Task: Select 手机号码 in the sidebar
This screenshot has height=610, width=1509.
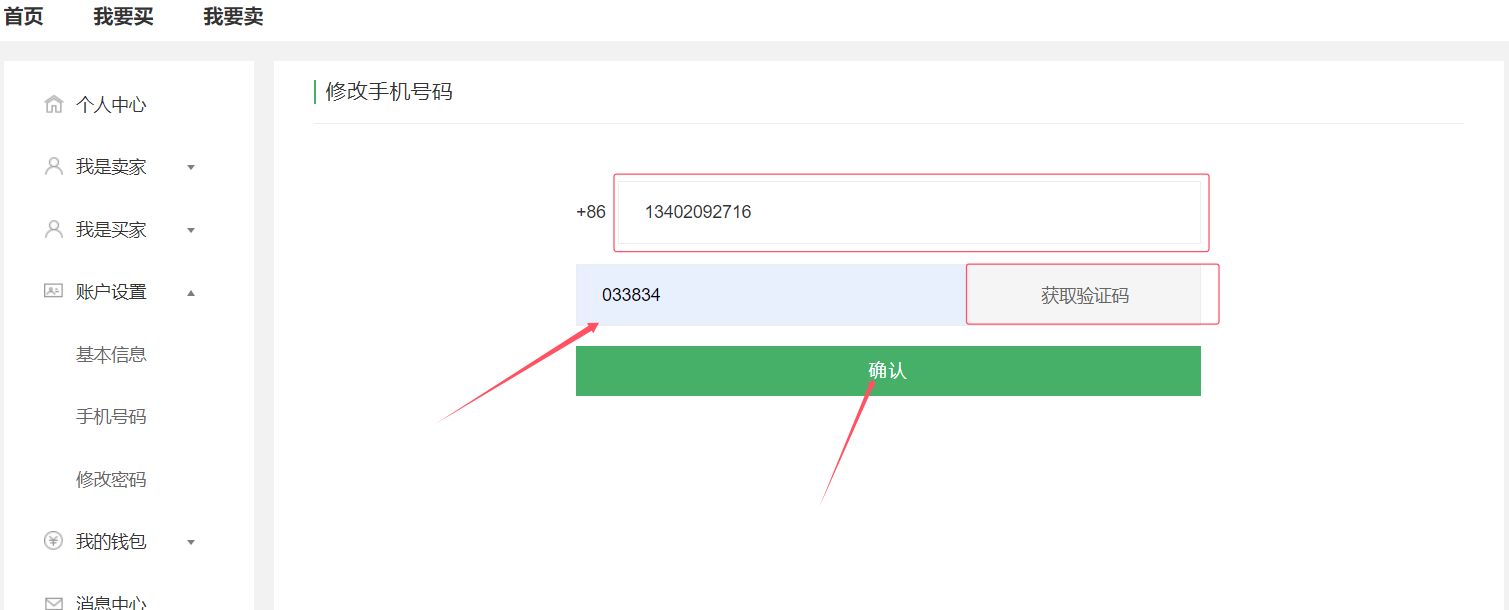Action: [111, 416]
